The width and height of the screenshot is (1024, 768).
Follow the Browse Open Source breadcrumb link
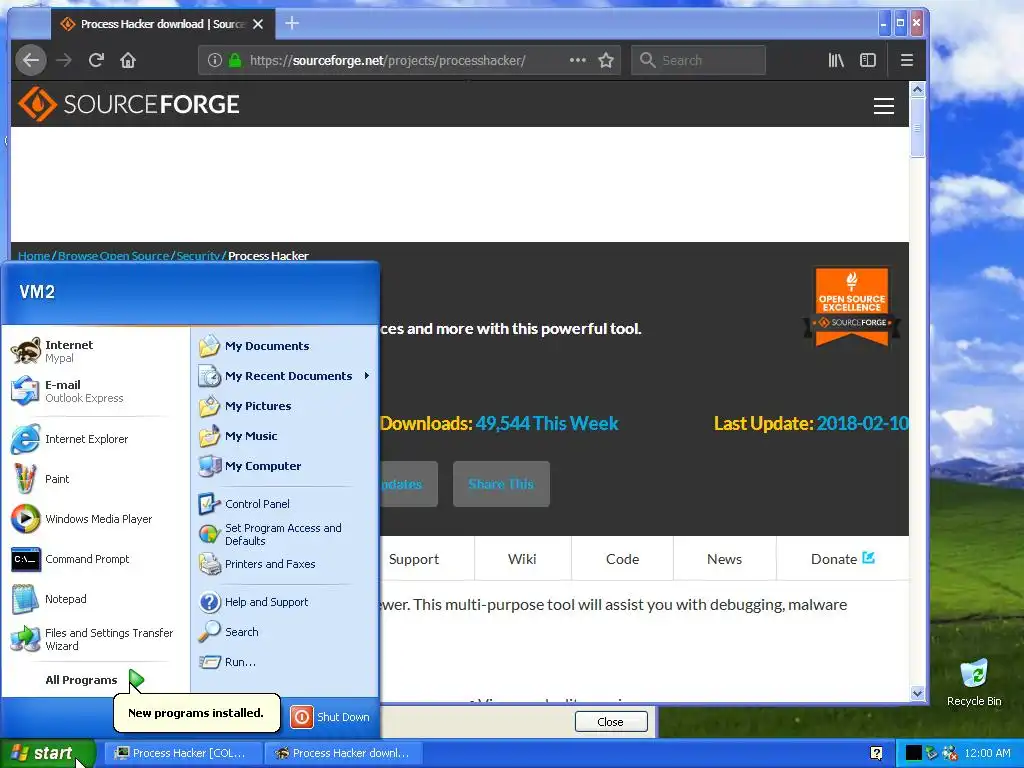click(x=113, y=256)
